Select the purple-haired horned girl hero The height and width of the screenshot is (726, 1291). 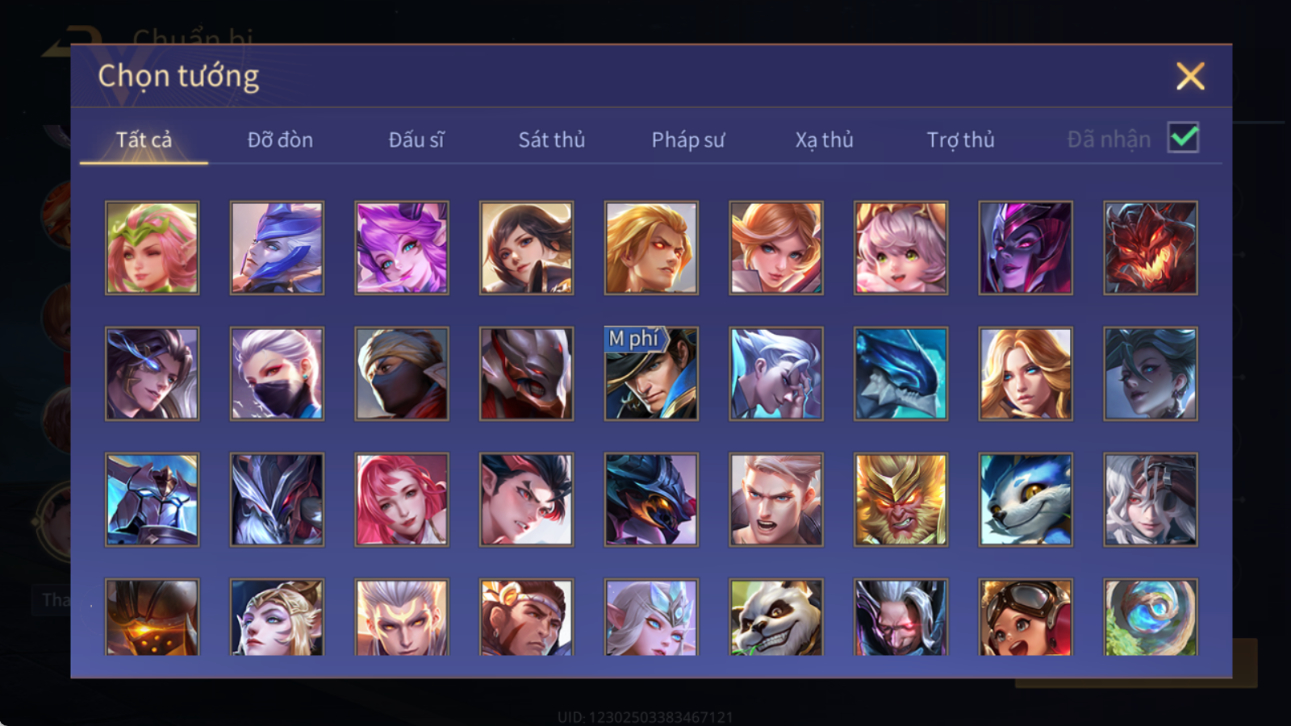point(402,248)
